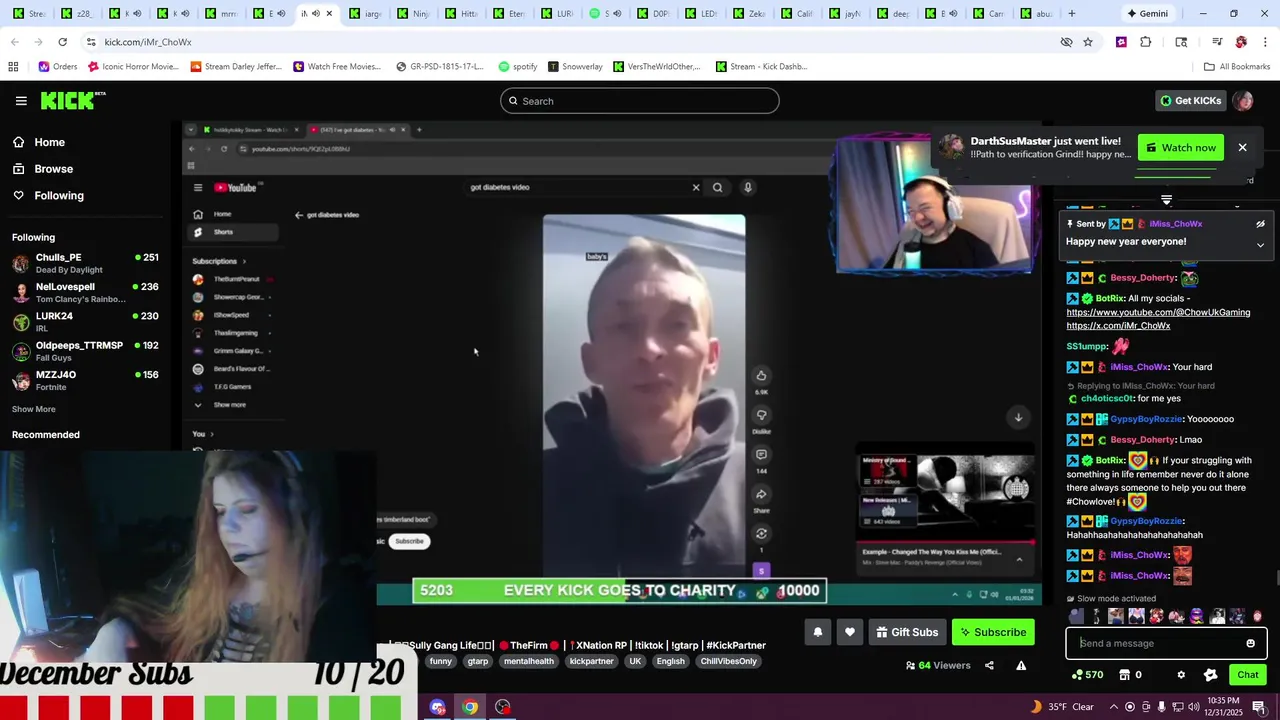Open the chat identity badge icon

(x=1210, y=675)
